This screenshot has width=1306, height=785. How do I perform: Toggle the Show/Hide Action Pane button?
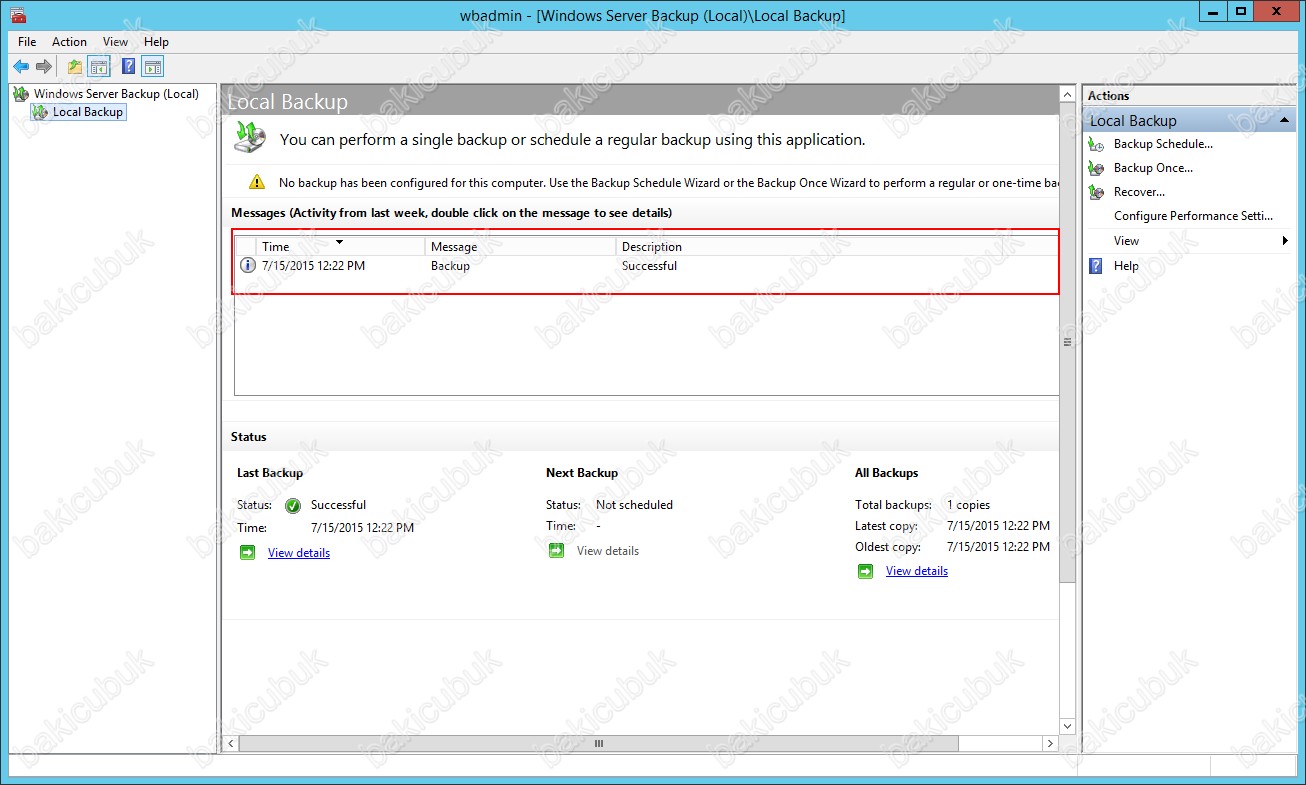click(152, 67)
